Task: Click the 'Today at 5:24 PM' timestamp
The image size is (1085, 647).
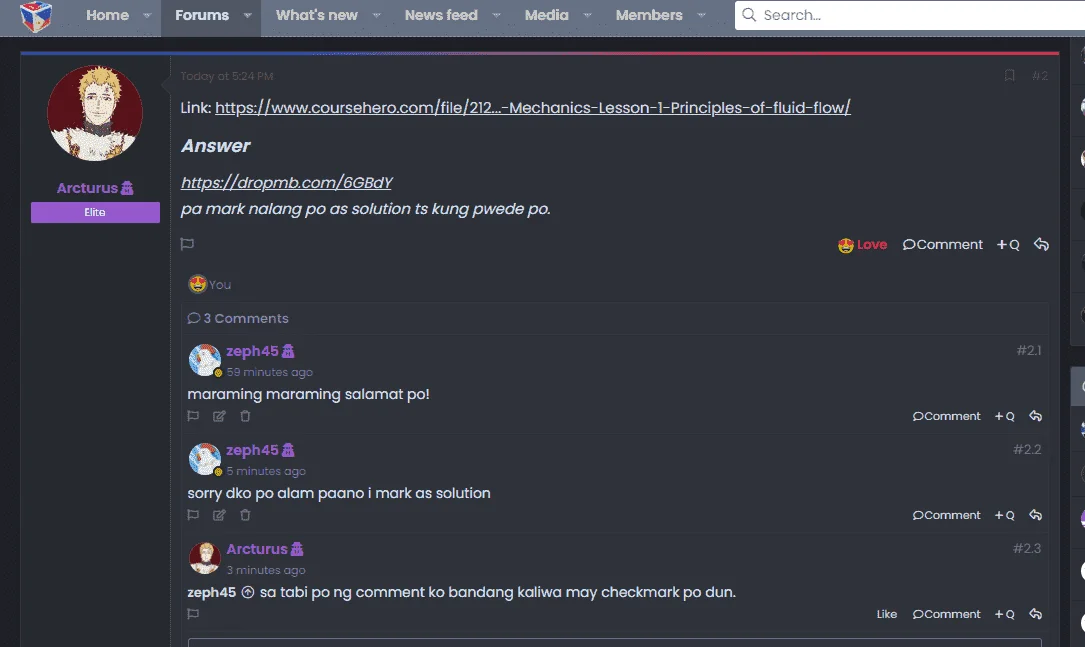Action: click(227, 76)
